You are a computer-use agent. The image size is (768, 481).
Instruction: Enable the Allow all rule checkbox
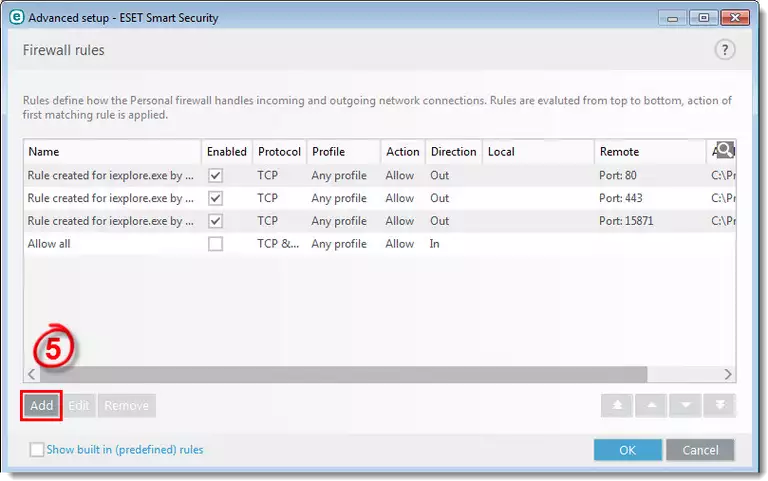pyautogui.click(x=215, y=244)
